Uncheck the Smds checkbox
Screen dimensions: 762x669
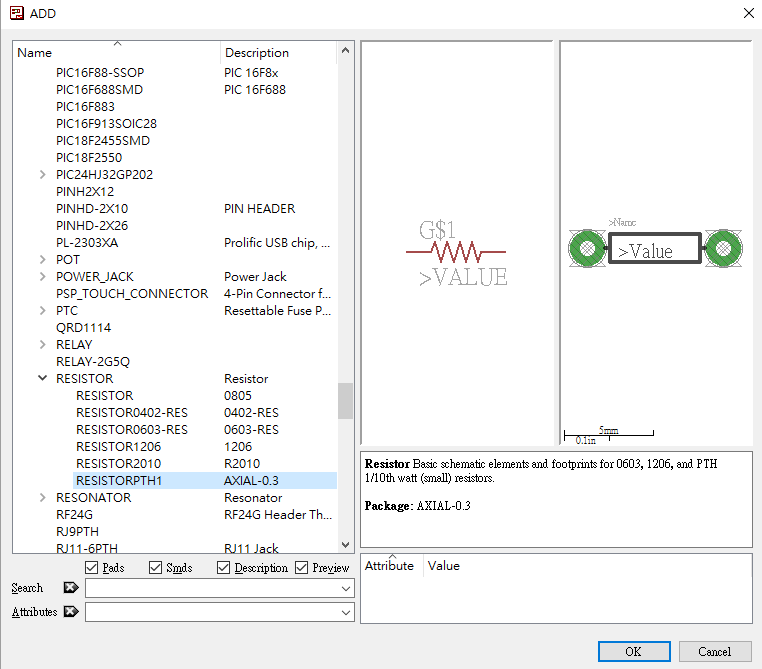(x=155, y=568)
